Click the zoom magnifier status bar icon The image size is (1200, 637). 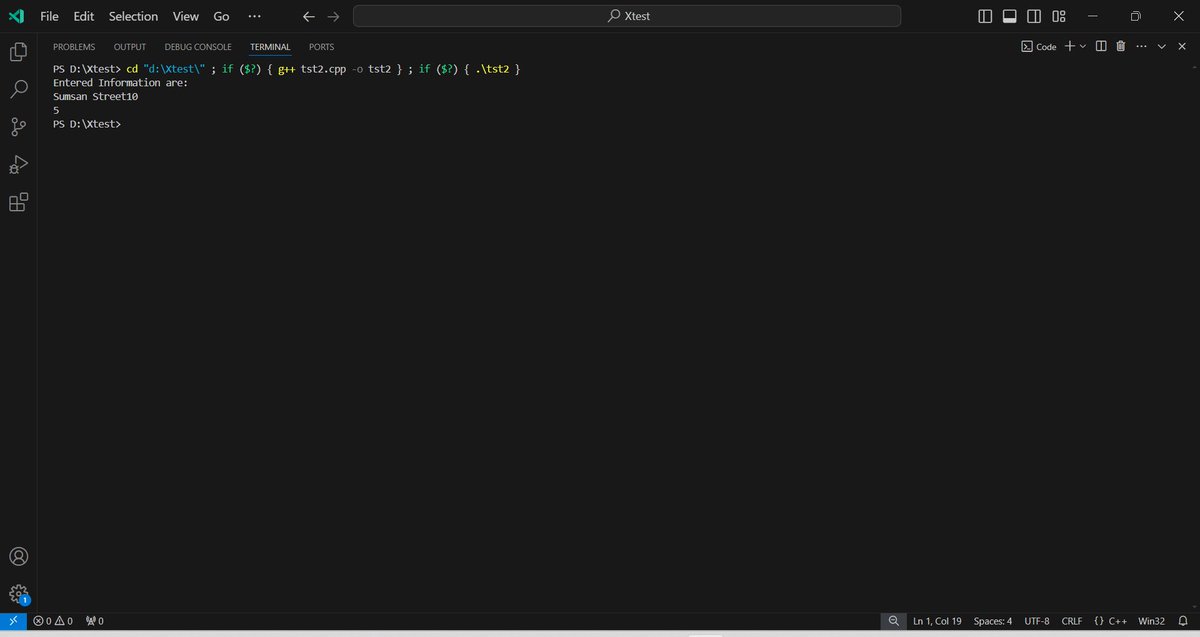[893, 621]
